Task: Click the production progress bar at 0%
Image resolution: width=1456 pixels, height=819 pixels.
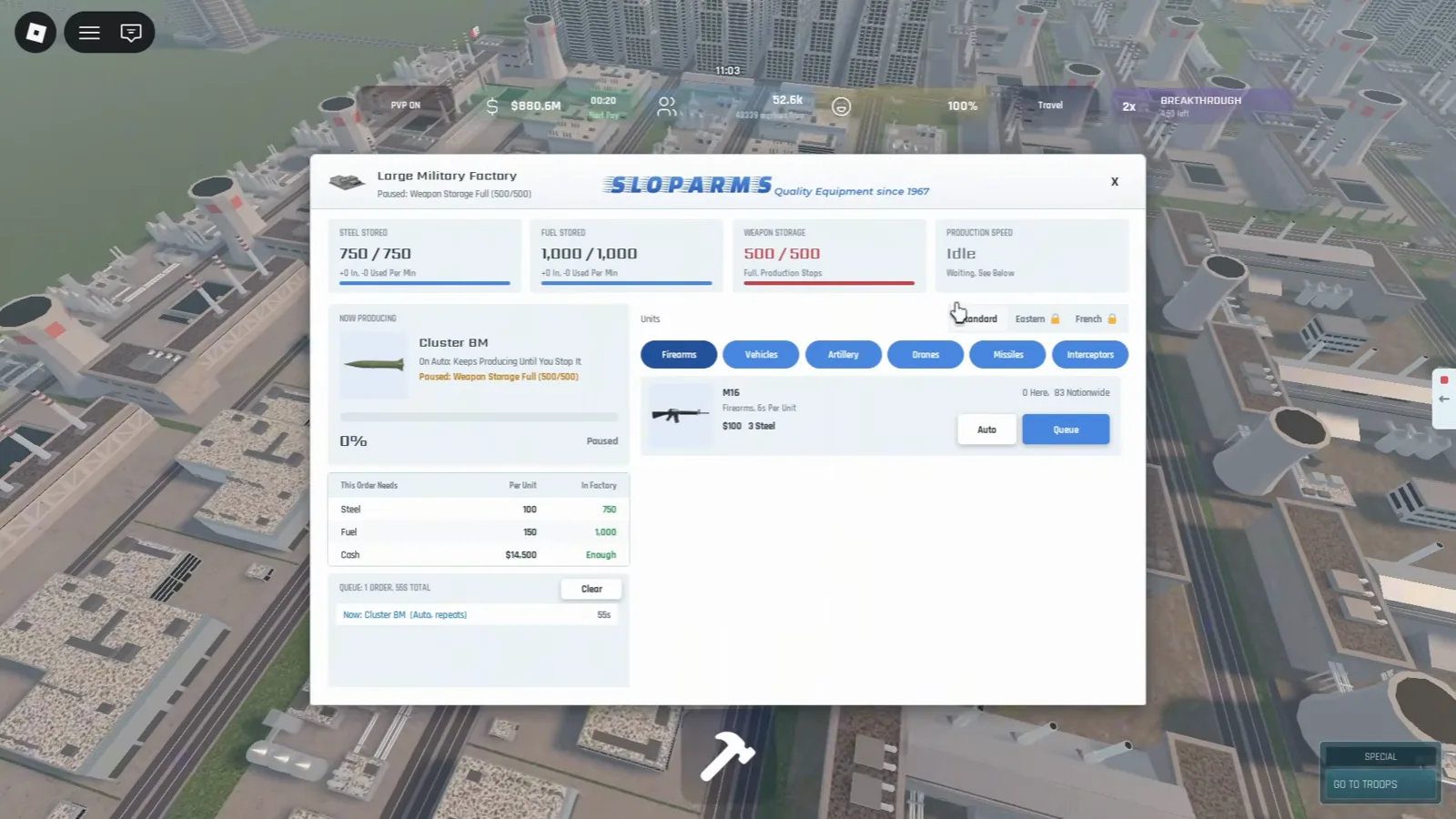Action: pos(479,417)
